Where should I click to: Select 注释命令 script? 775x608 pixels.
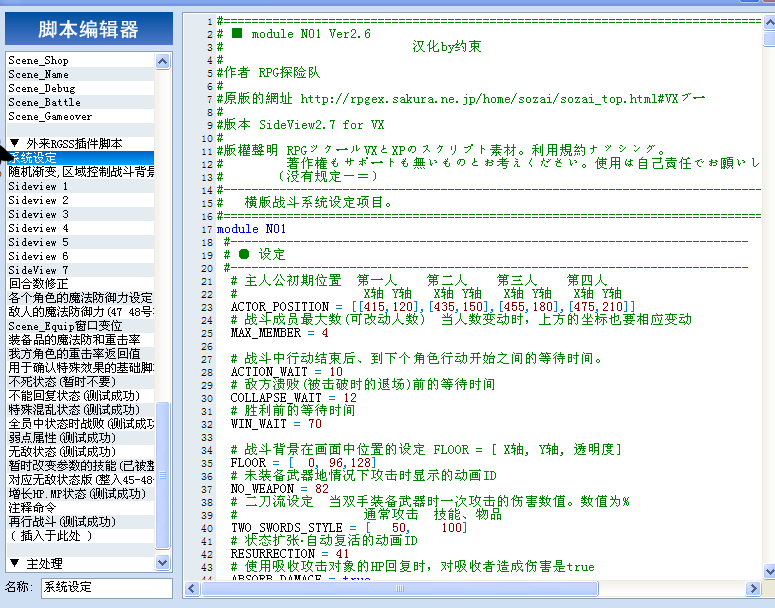click(x=81, y=508)
